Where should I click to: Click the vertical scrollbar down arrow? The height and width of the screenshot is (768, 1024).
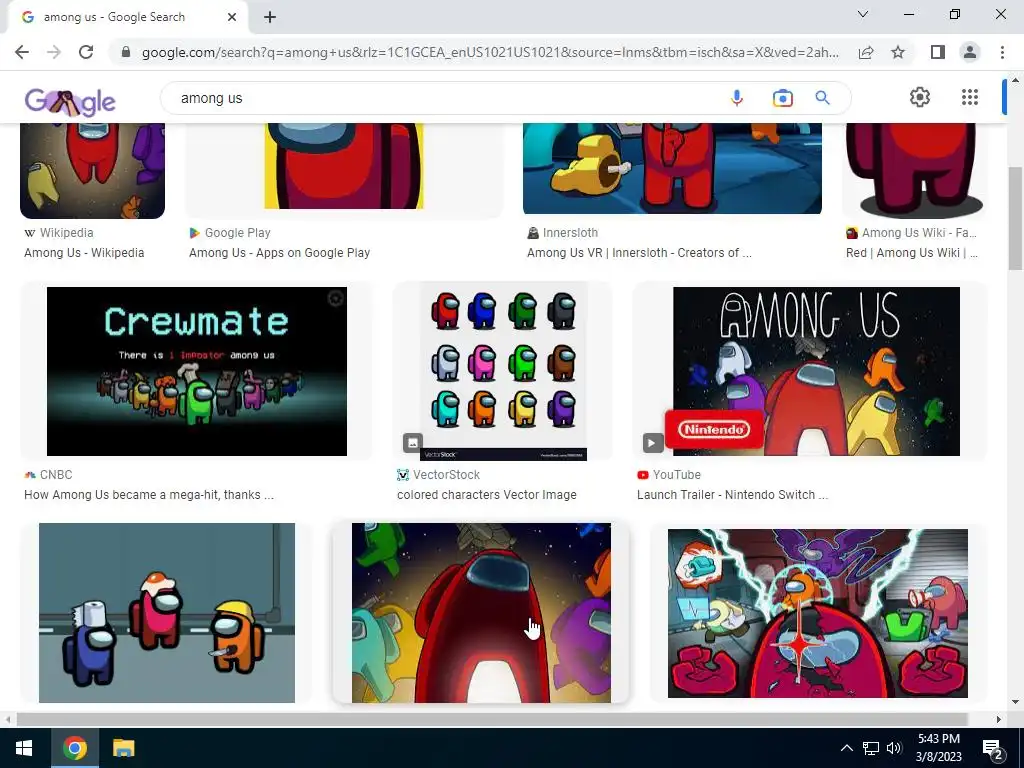coord(1015,702)
